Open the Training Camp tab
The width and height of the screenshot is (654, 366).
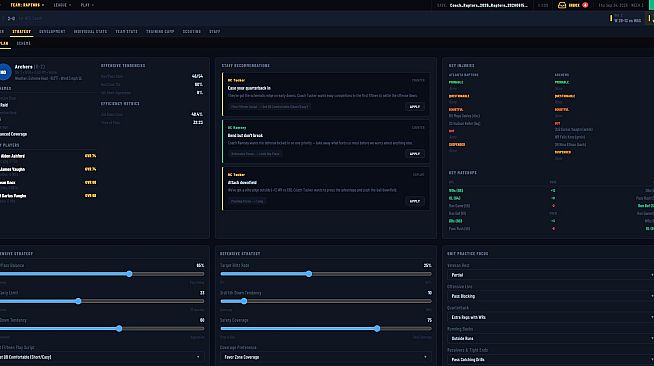tap(160, 32)
